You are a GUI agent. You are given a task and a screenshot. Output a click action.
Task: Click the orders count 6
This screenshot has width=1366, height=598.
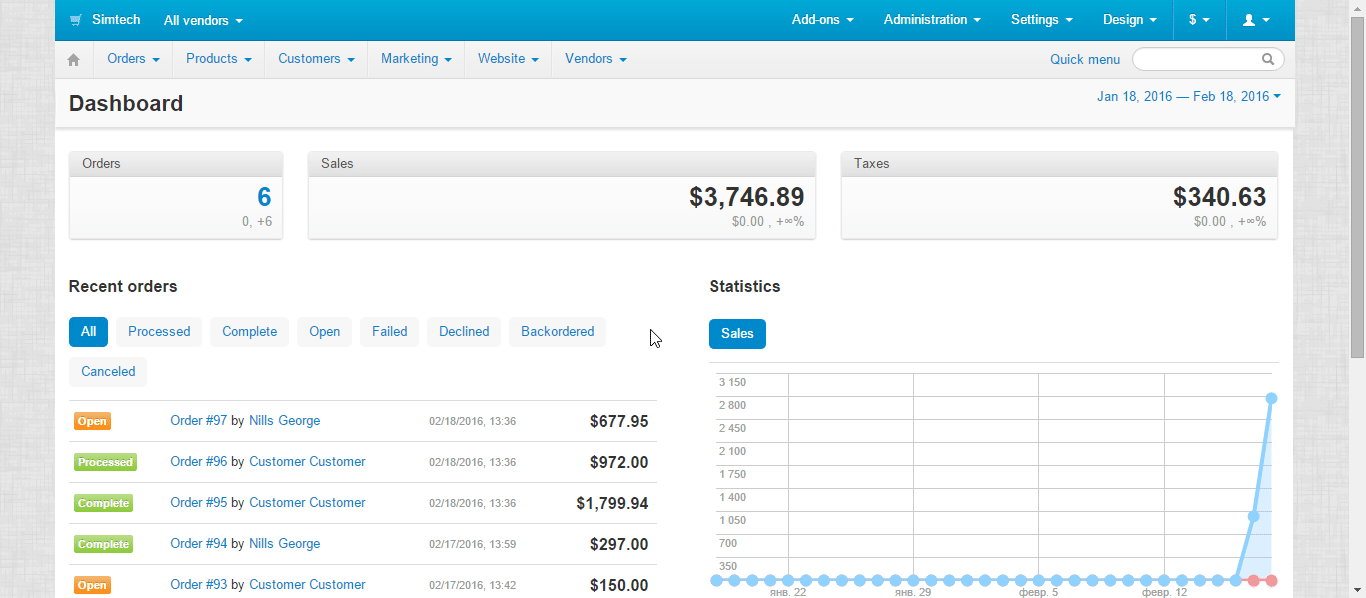tap(264, 197)
